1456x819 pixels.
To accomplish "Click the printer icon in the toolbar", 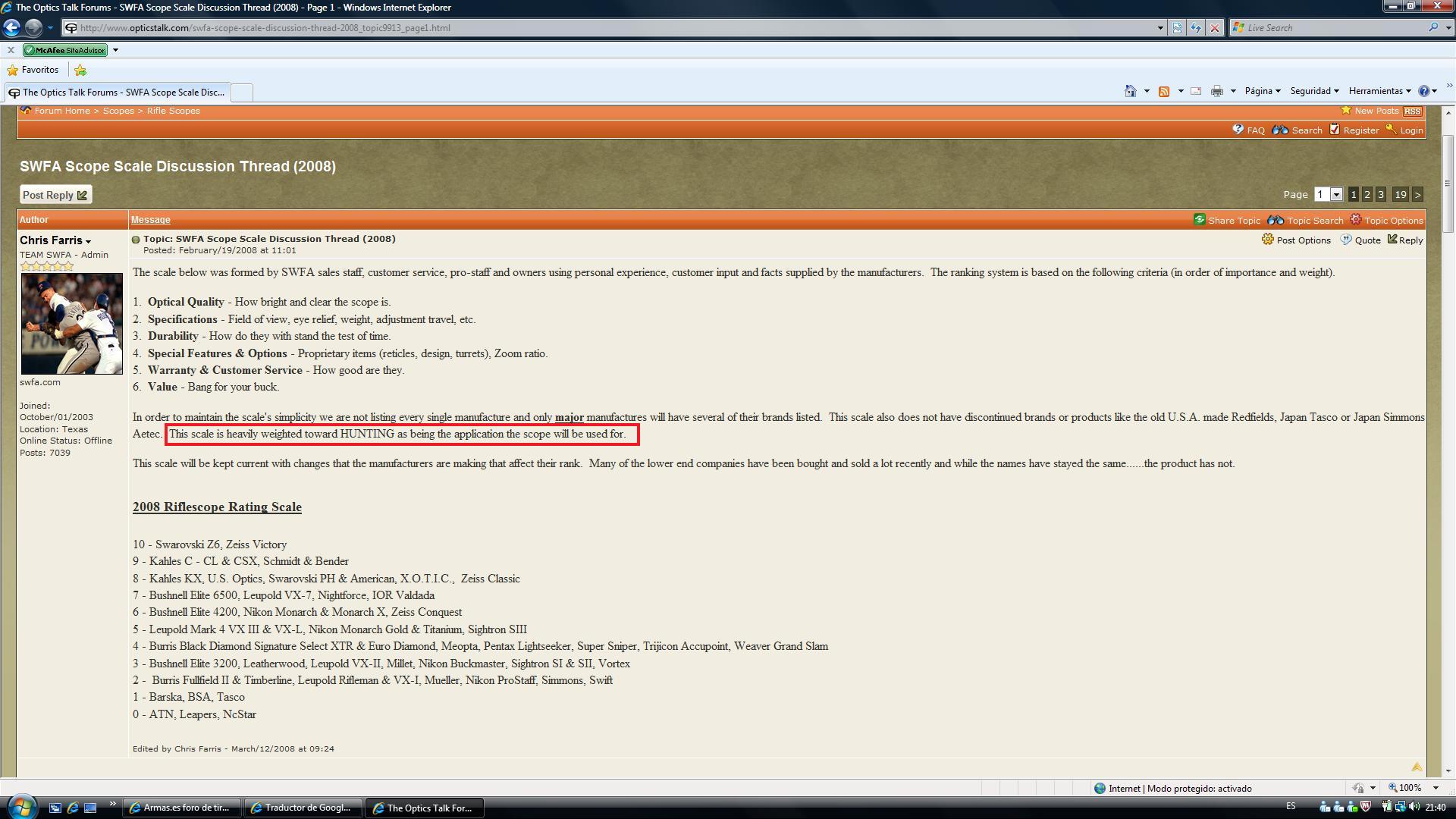I will click(1216, 91).
